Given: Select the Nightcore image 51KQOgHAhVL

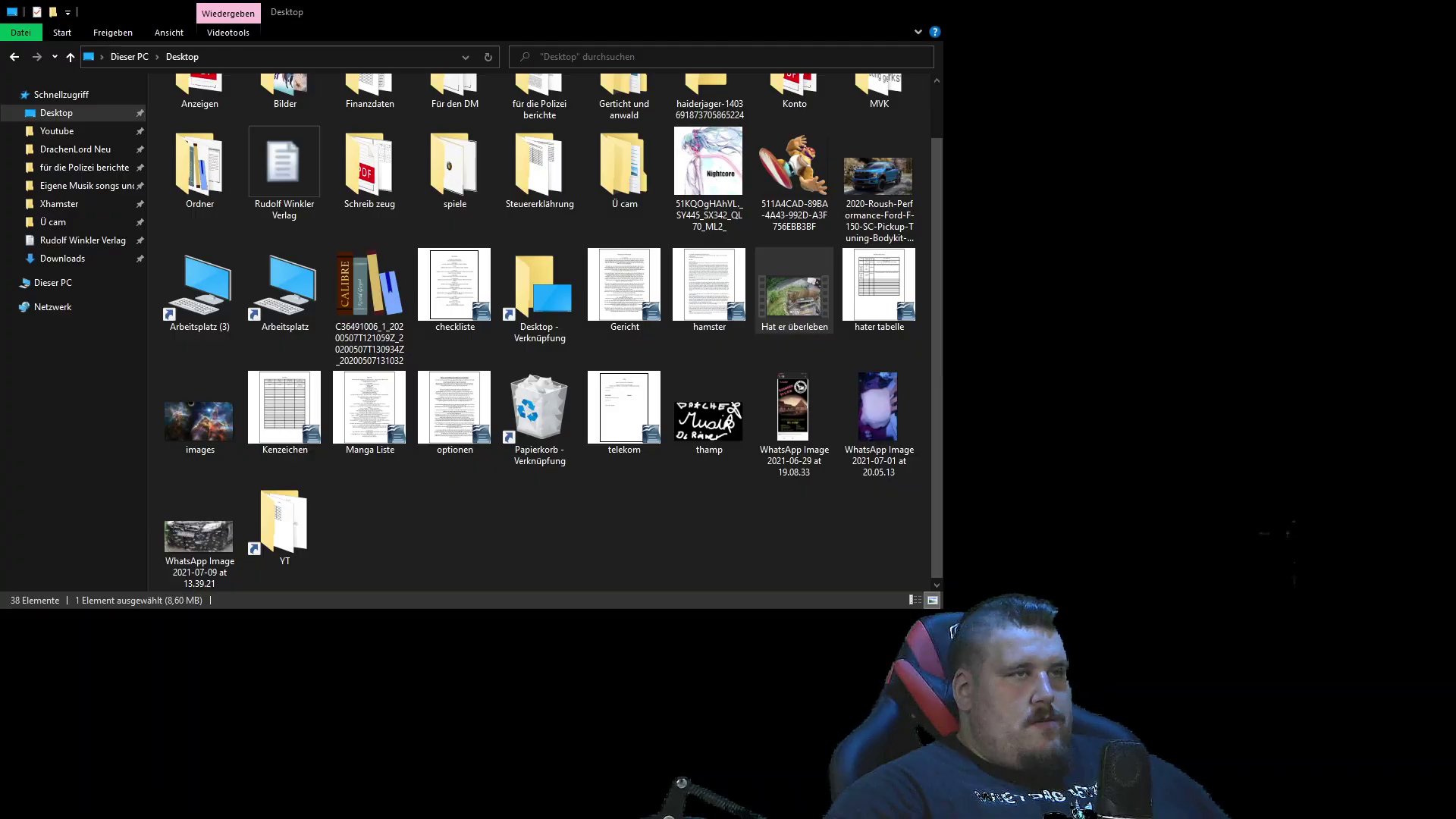Looking at the screenshot, I should tap(708, 161).
